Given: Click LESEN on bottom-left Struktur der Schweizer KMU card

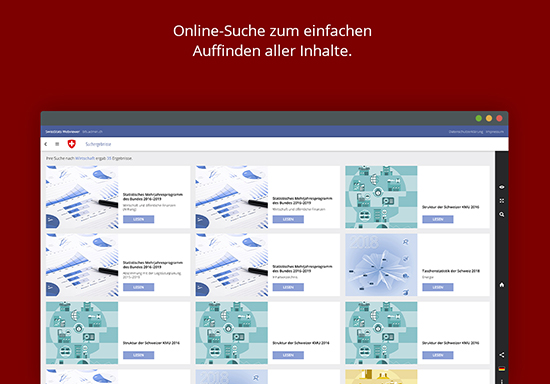Looking at the screenshot, I should pyautogui.click(x=139, y=355).
